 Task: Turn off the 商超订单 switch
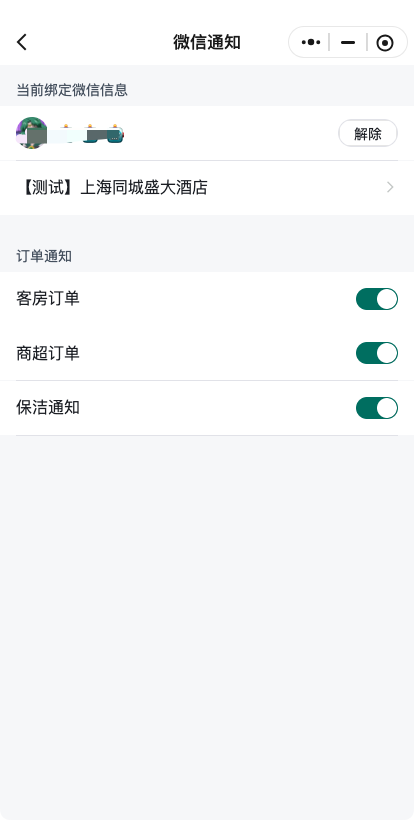(377, 354)
